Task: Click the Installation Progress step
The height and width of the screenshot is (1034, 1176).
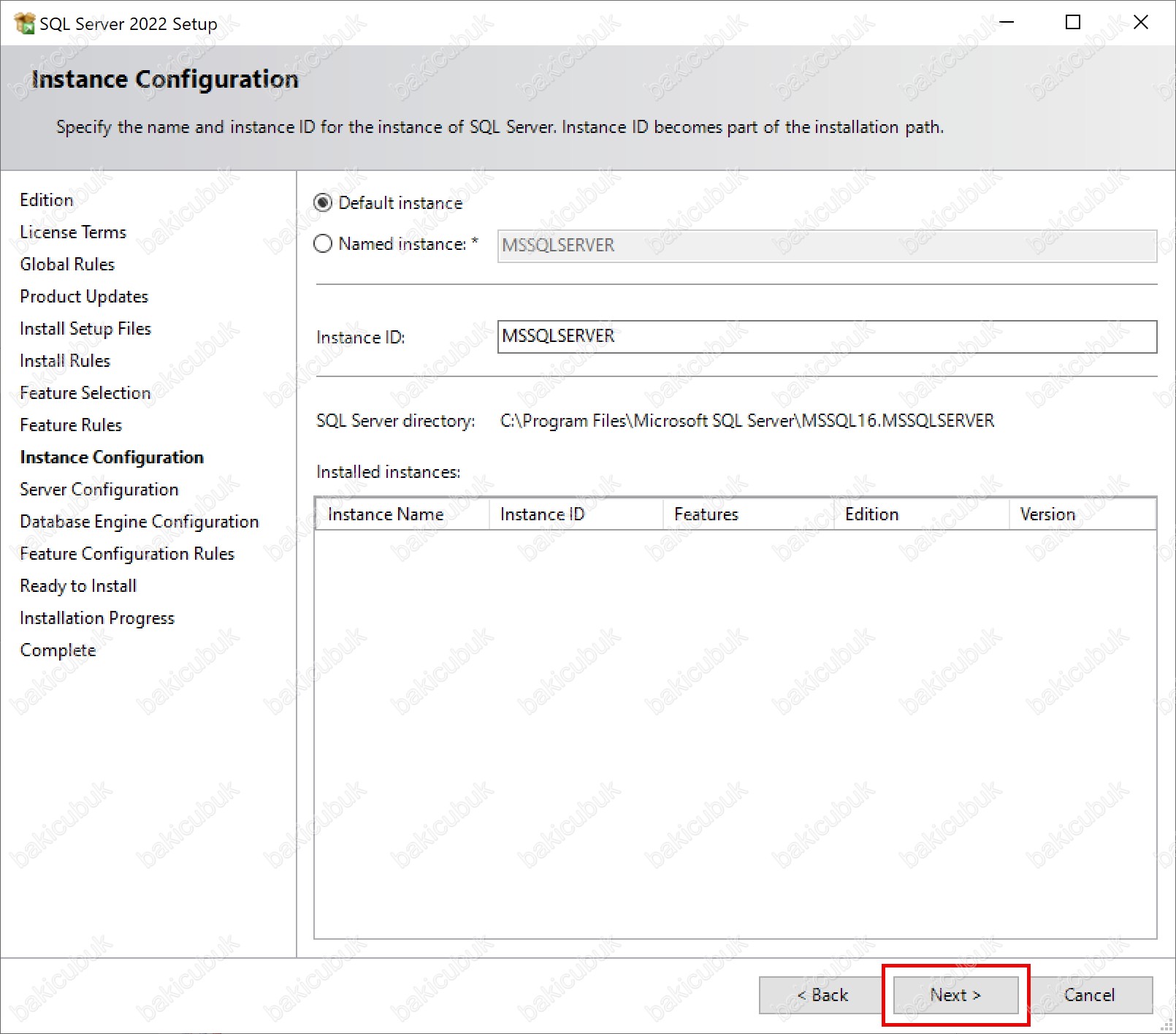Action: click(x=97, y=617)
